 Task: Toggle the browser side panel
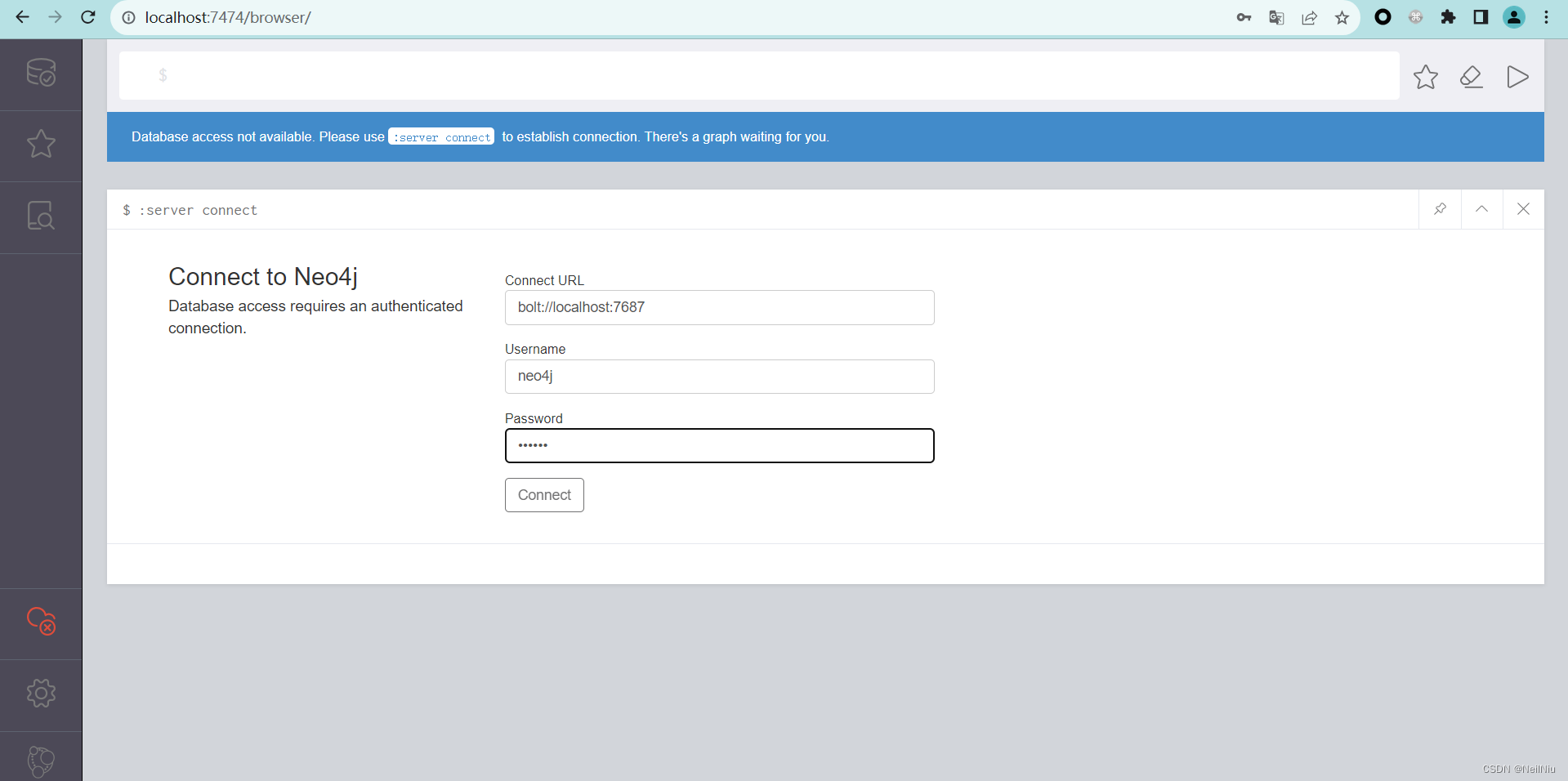click(1481, 17)
